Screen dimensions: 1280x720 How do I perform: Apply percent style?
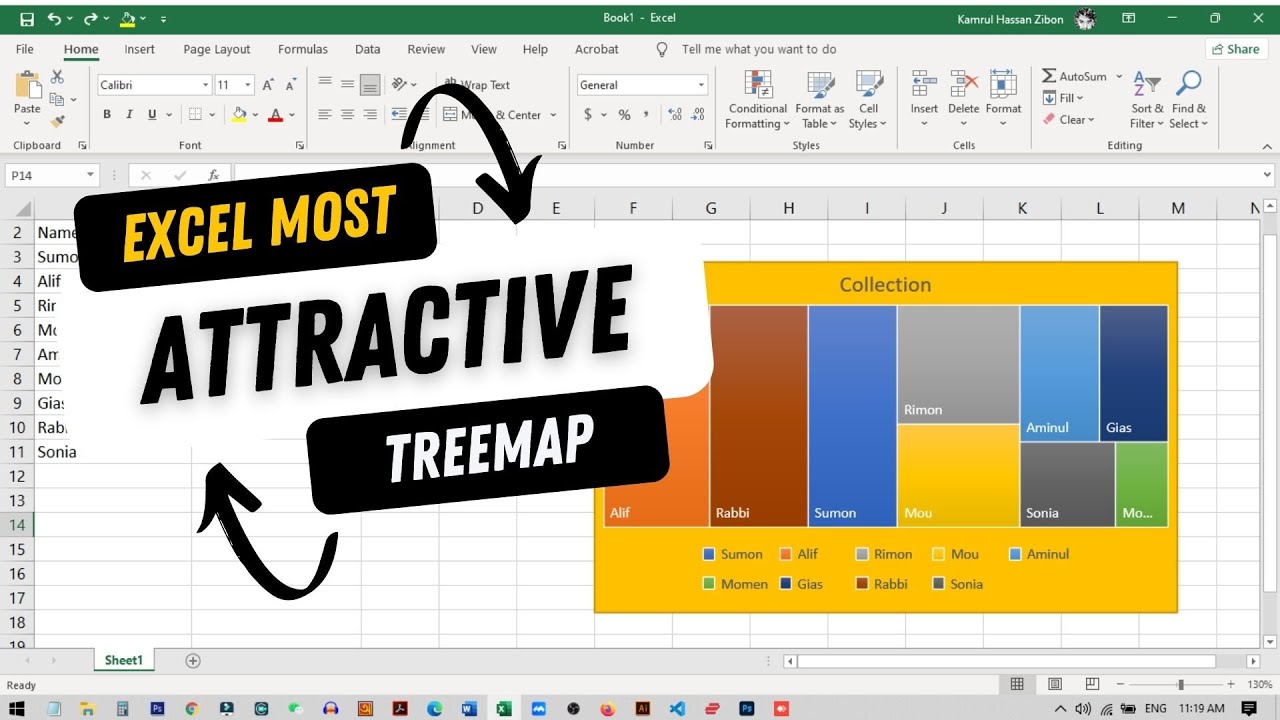click(x=624, y=115)
